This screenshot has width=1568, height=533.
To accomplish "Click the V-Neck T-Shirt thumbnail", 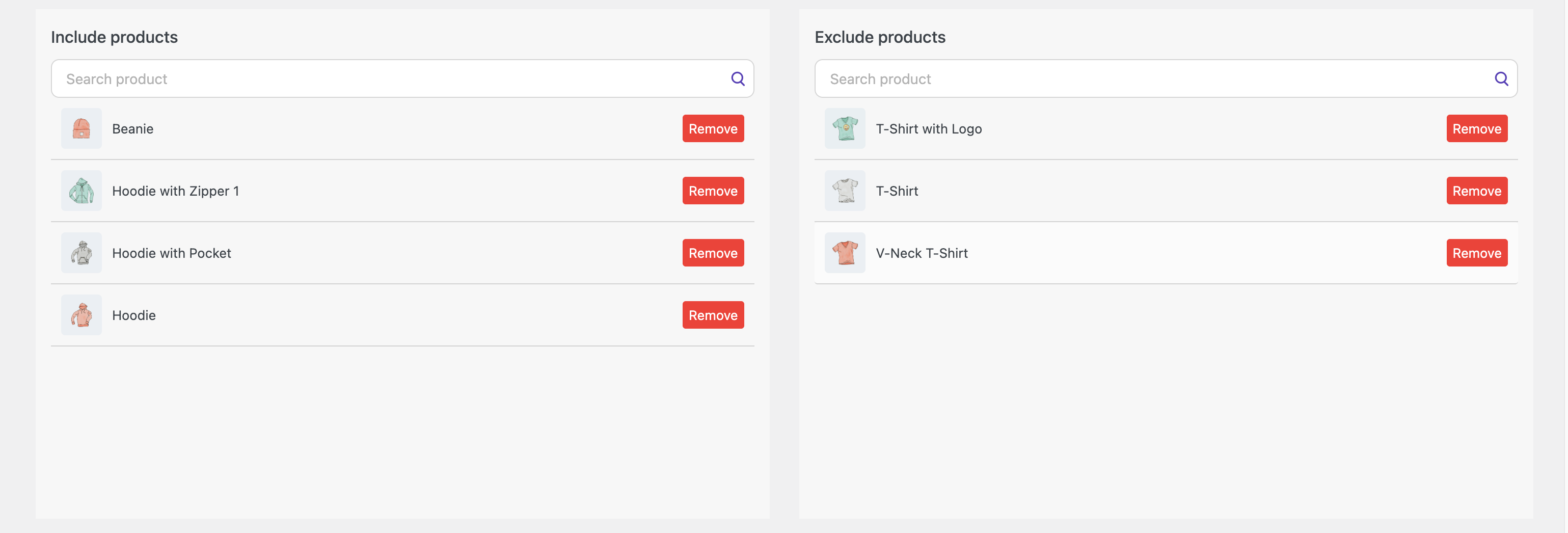I will coord(845,253).
